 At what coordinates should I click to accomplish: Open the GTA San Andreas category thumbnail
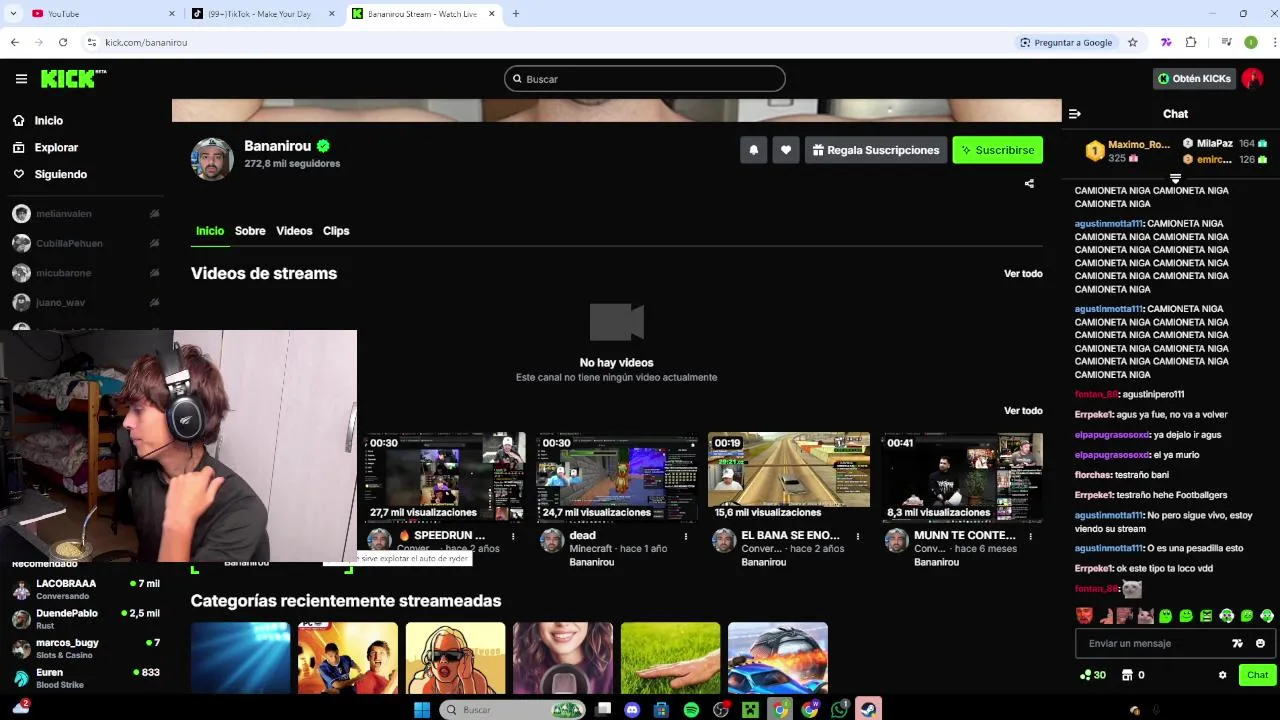coord(455,657)
